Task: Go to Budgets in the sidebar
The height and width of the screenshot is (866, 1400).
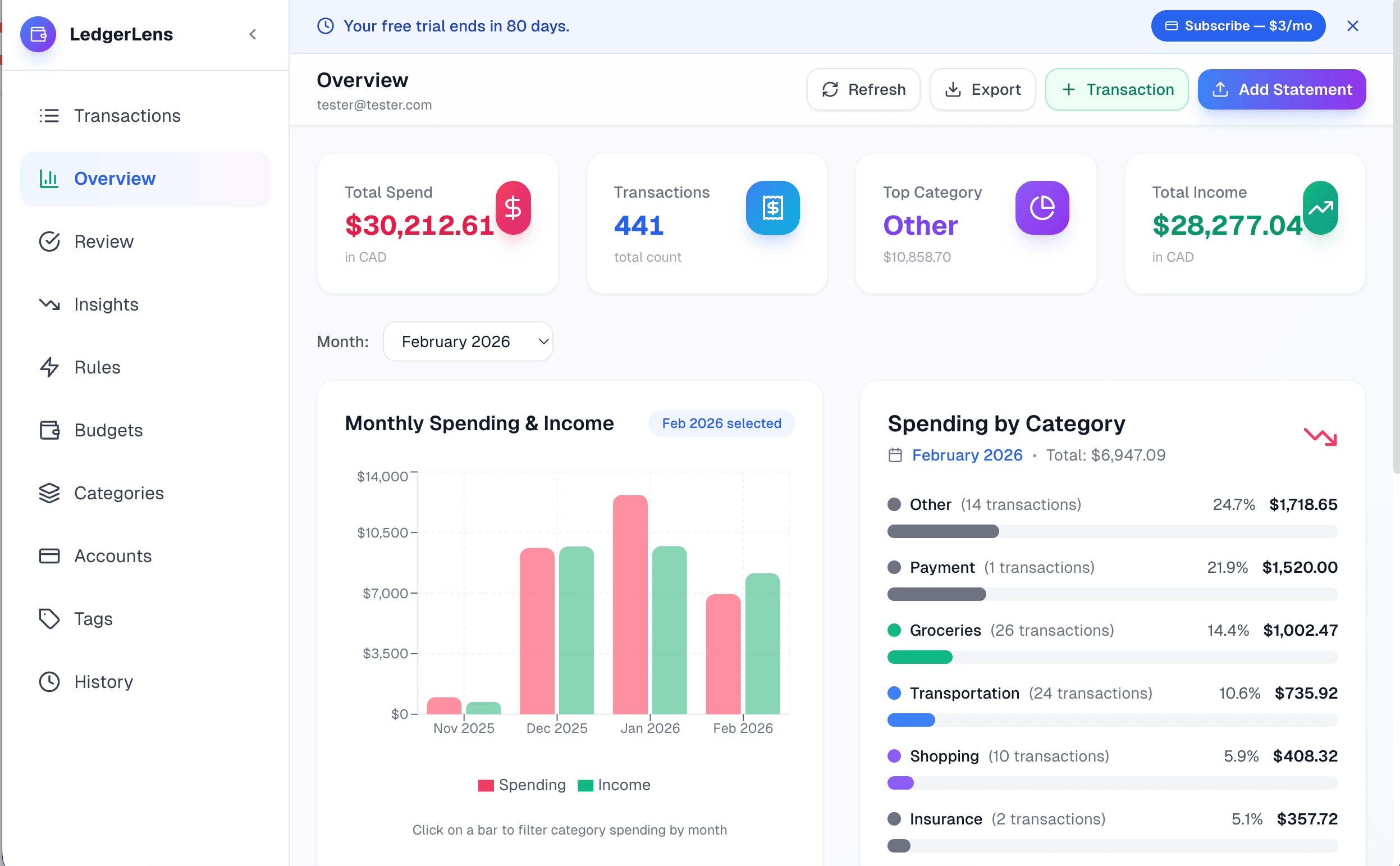Action: (108, 430)
